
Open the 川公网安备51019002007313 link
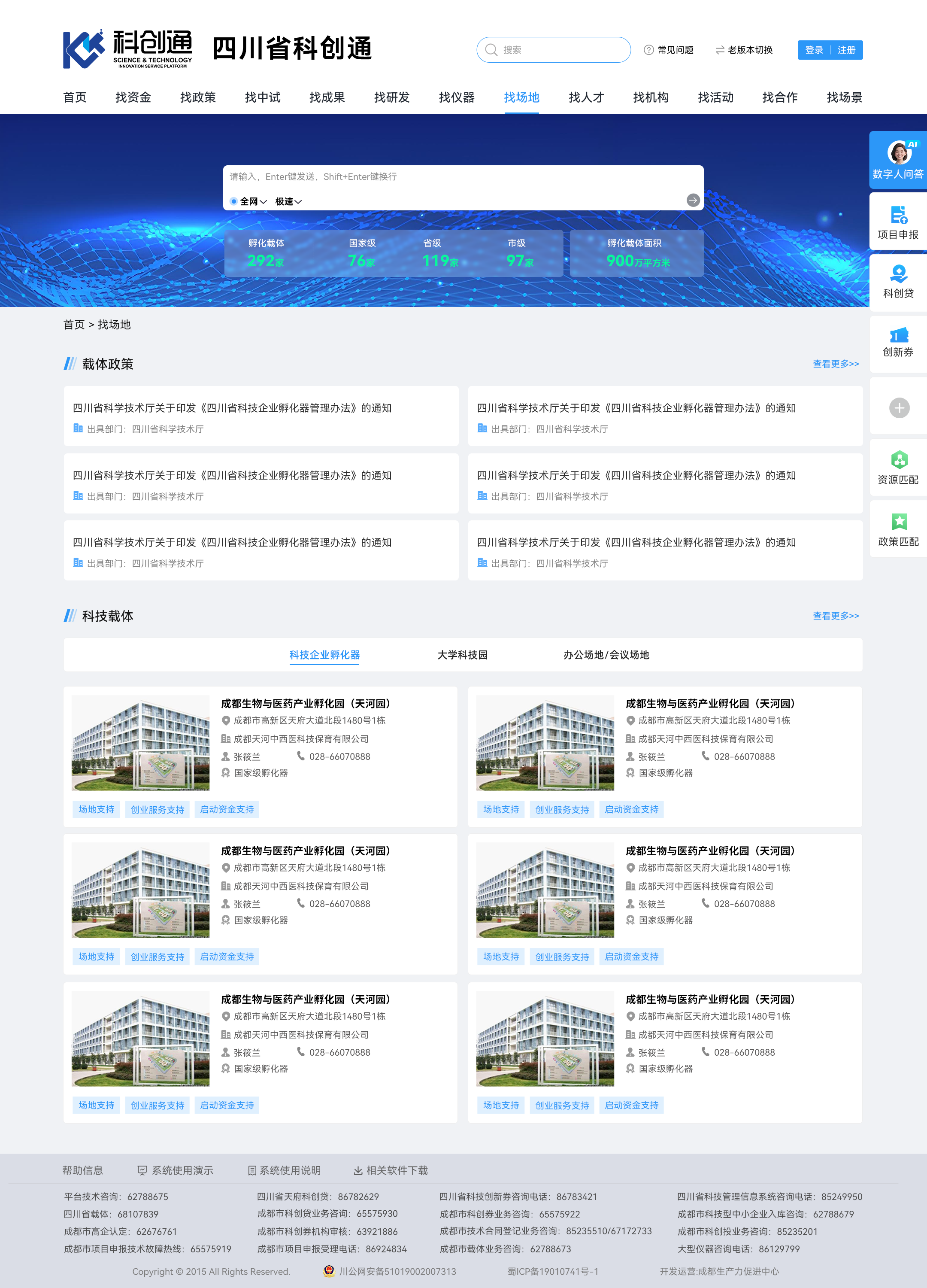tap(397, 1272)
